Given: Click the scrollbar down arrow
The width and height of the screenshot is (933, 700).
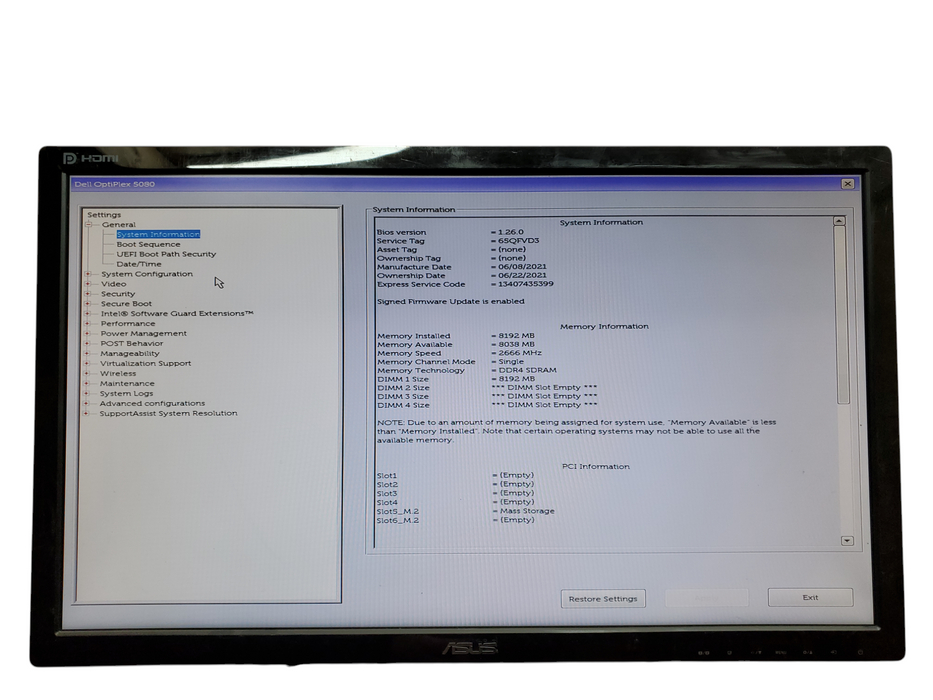Looking at the screenshot, I should tap(847, 540).
